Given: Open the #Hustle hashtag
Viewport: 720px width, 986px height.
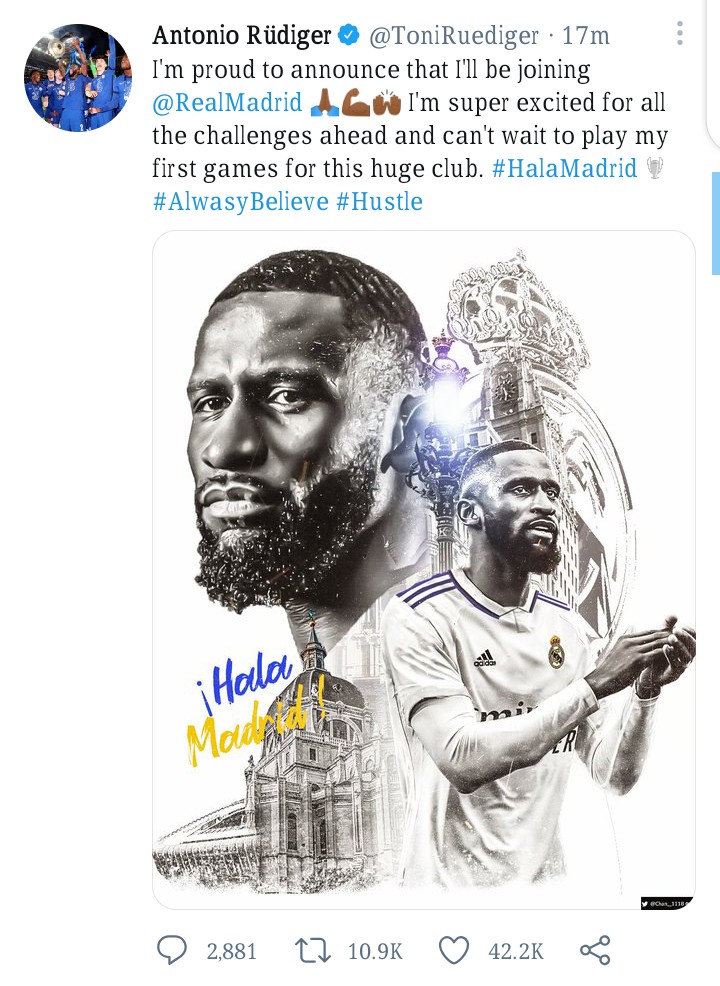Looking at the screenshot, I should pos(379,201).
